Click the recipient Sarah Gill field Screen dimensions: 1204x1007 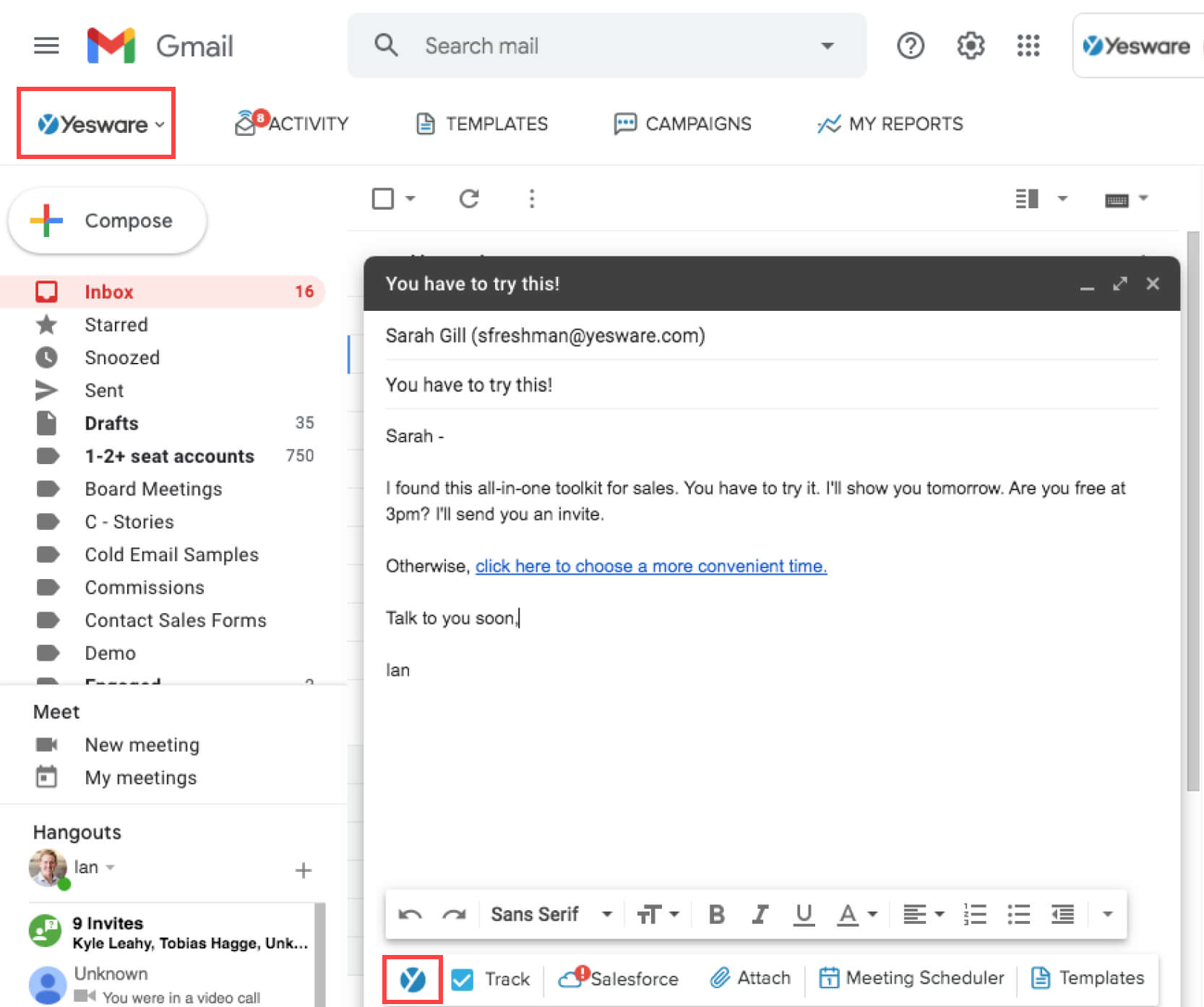point(771,335)
